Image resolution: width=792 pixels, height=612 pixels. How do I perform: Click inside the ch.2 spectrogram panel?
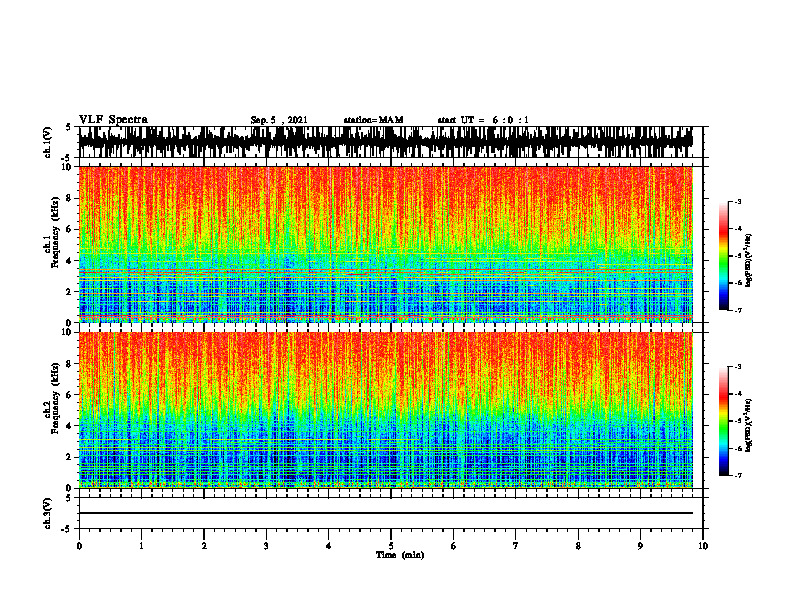[x=386, y=410]
